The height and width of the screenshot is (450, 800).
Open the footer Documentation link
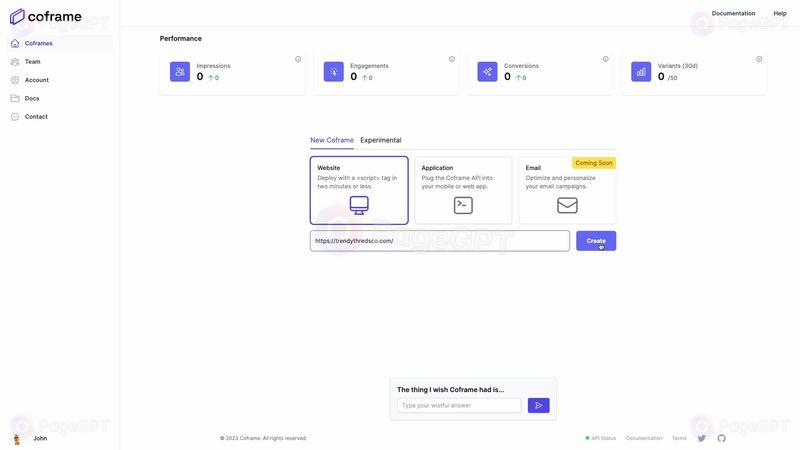[644, 438]
